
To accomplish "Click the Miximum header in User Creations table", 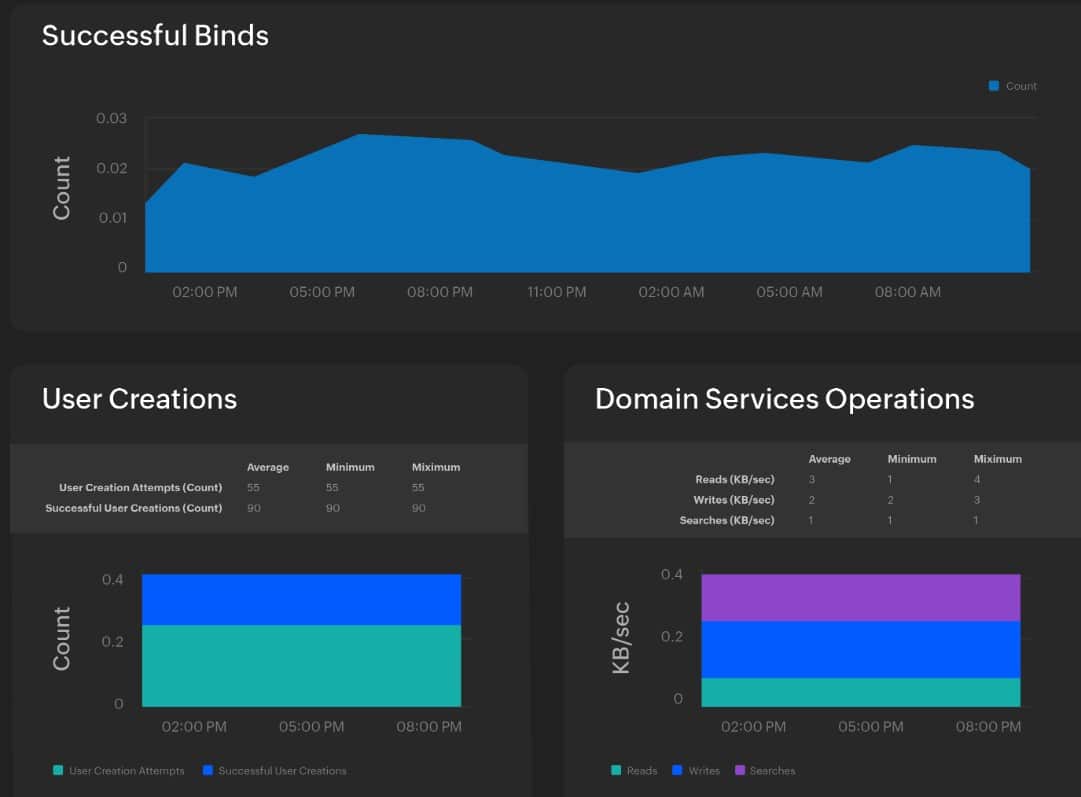I will [436, 467].
